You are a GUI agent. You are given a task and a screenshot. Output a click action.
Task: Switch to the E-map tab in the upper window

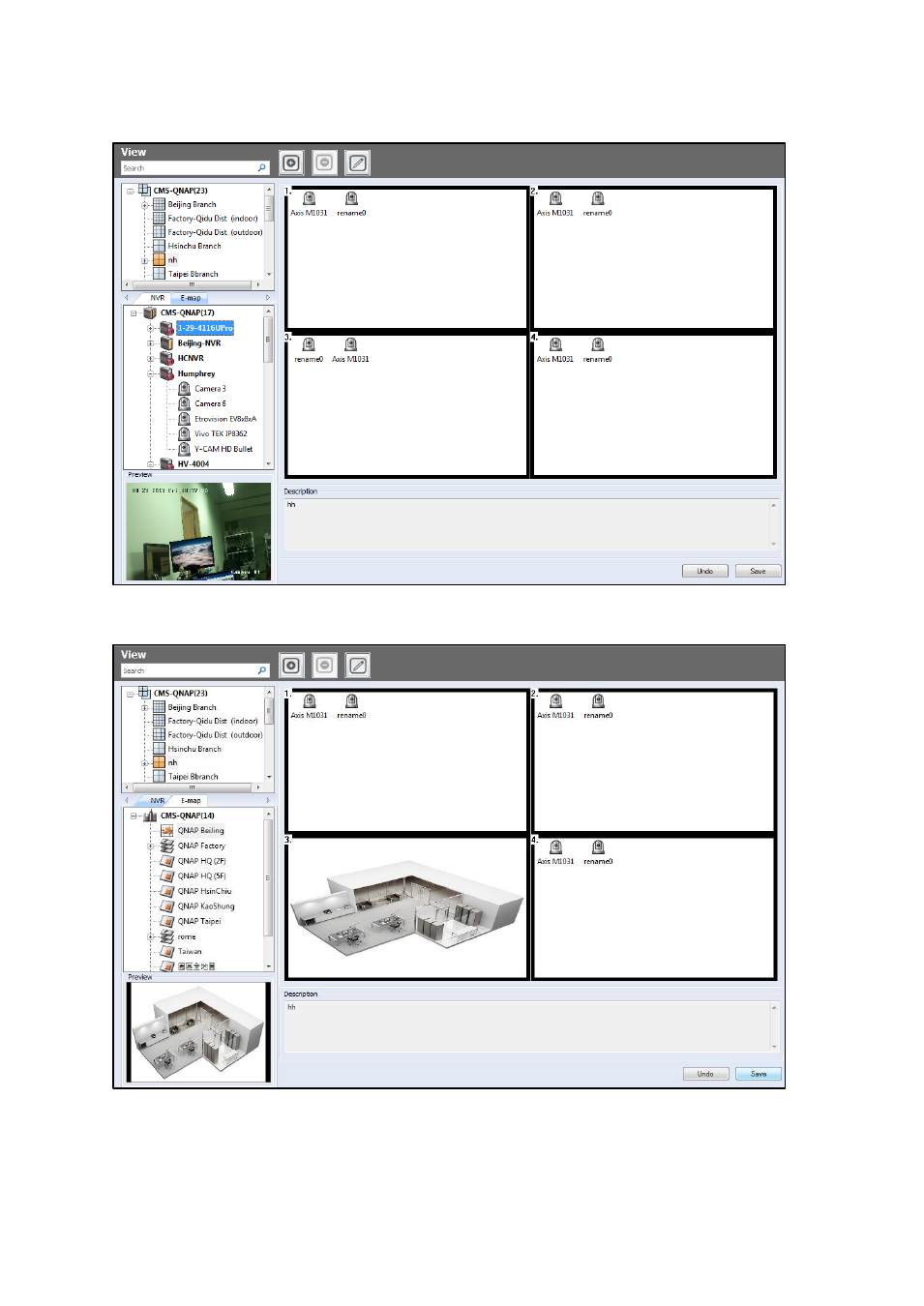coord(191,298)
